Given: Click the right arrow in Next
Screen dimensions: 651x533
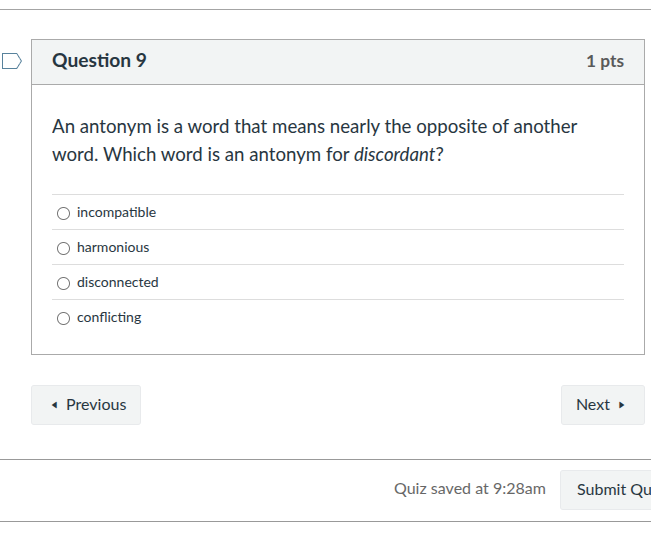Looking at the screenshot, I should [x=622, y=405].
